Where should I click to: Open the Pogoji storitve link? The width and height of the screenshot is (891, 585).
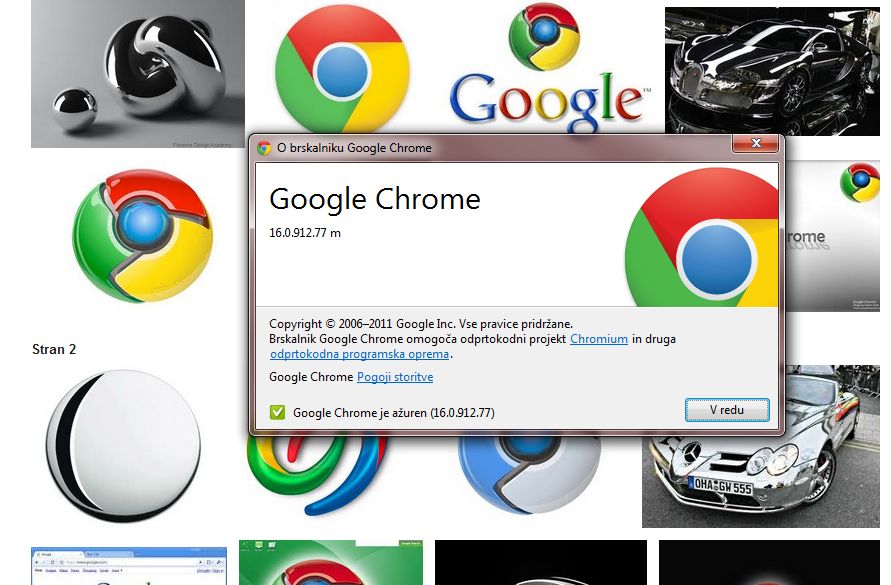click(395, 377)
